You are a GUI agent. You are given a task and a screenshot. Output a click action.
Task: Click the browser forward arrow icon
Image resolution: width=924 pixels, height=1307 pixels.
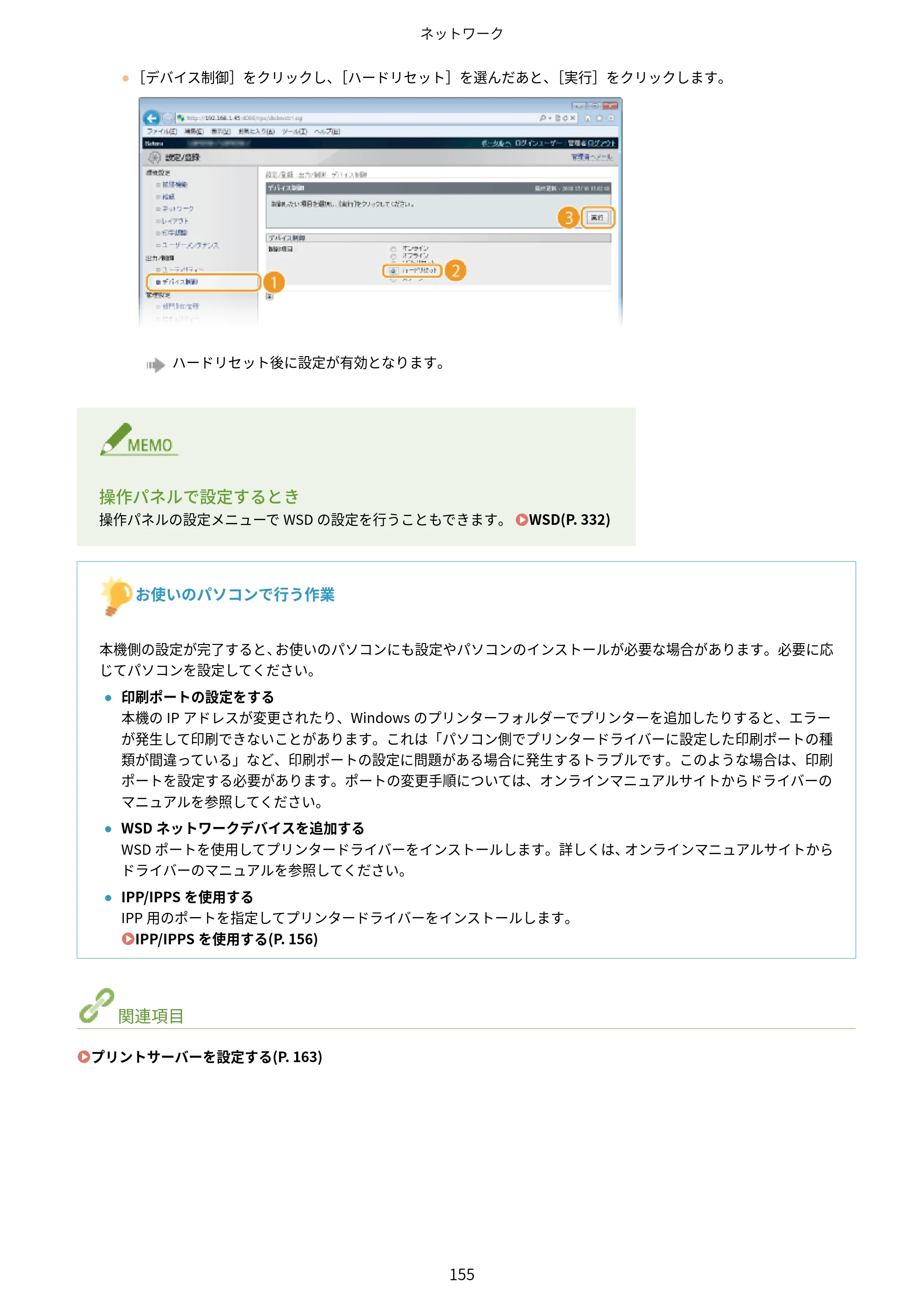point(167,118)
